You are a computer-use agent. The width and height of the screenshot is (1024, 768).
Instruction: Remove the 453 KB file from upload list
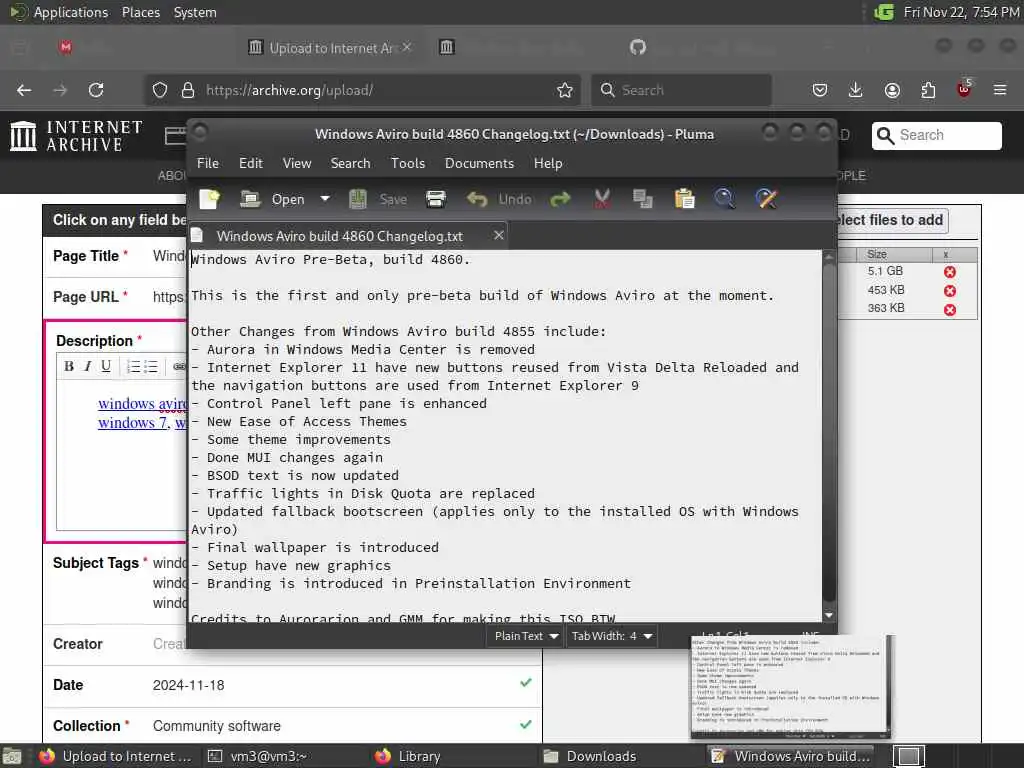[x=950, y=291]
